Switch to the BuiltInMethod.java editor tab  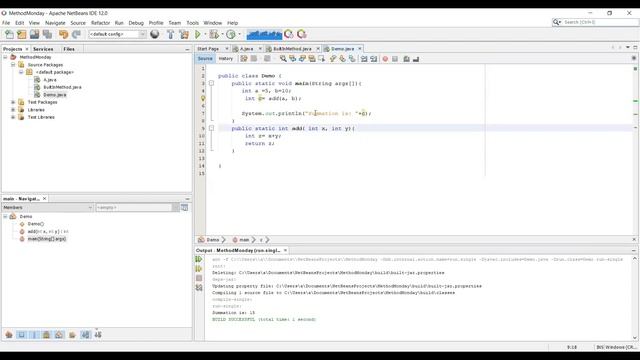point(292,49)
